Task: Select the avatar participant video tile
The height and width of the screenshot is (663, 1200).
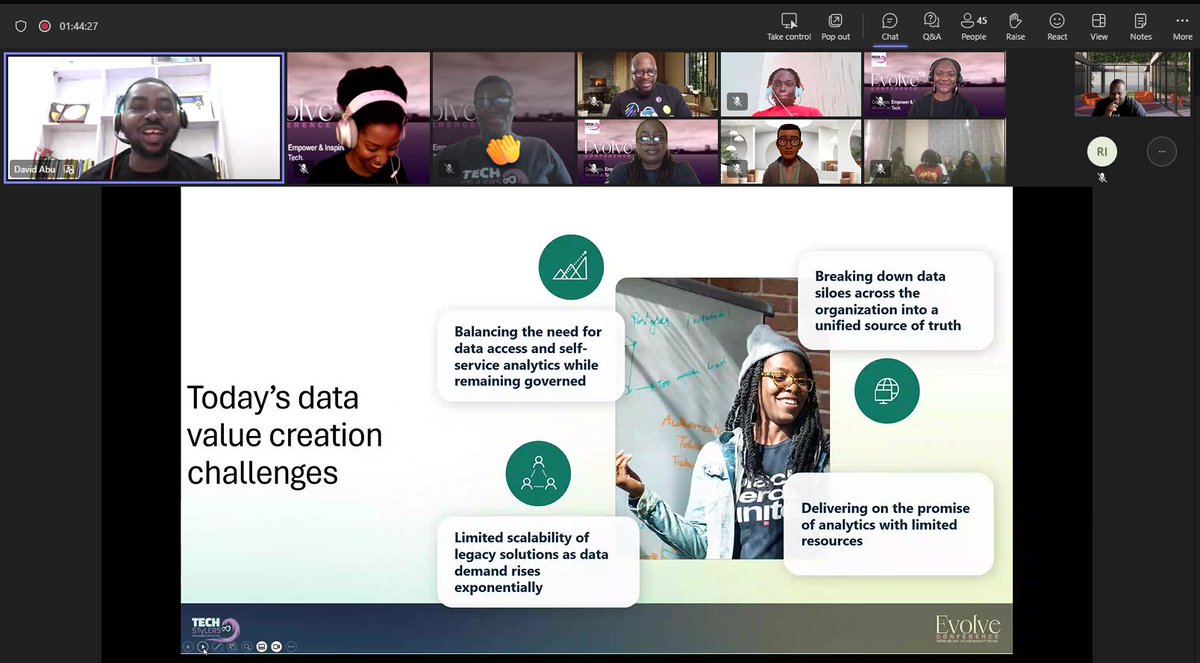Action: coord(790,152)
